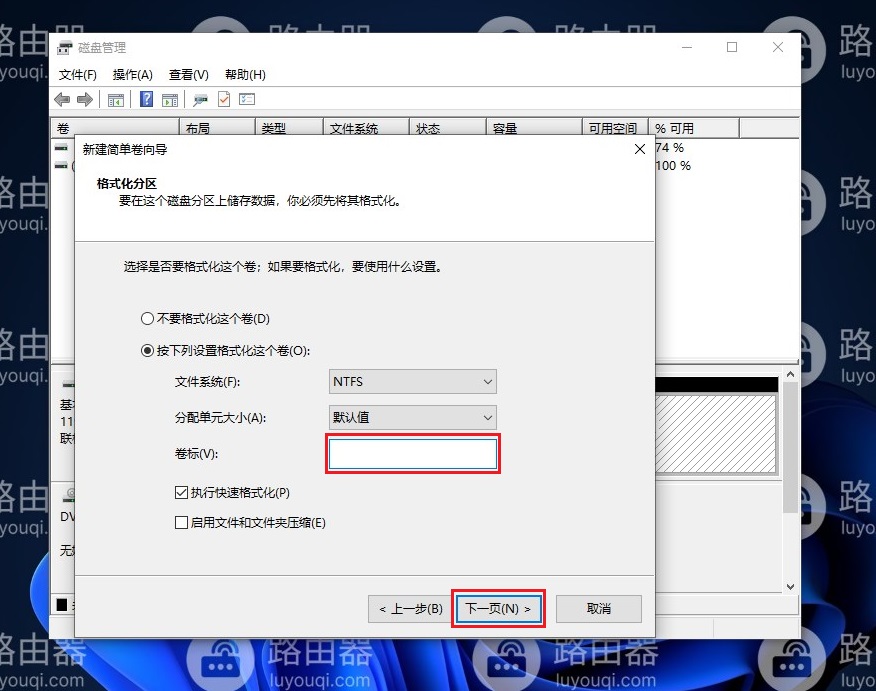Select the first volume row drive icon

[61, 148]
